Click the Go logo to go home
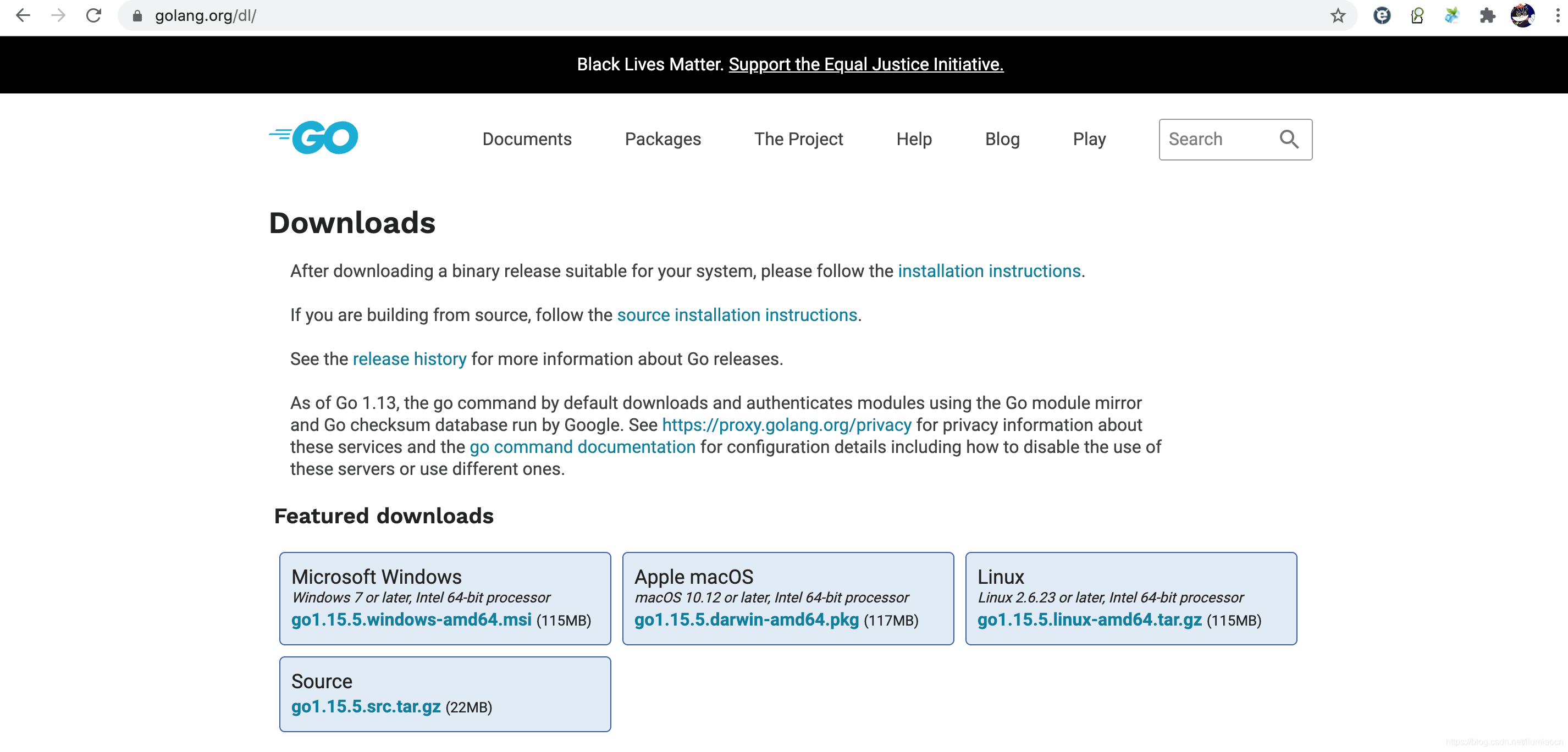 (x=313, y=137)
